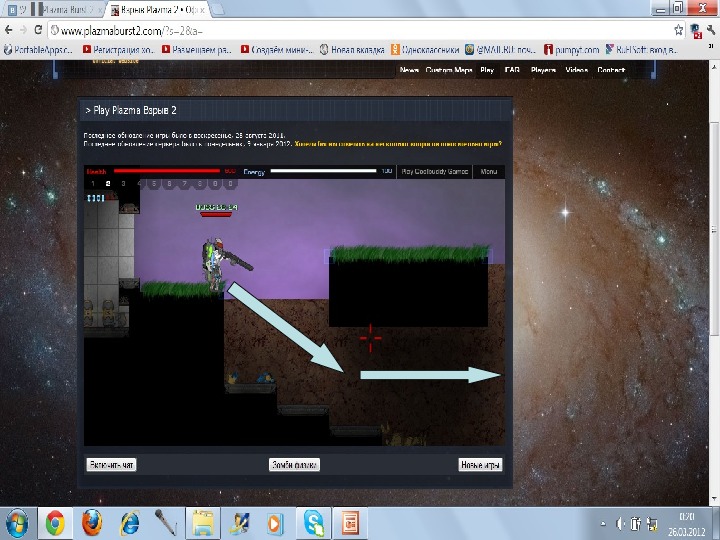
Task: Open Windows Explorer folder on the taskbar
Action: pos(202,523)
